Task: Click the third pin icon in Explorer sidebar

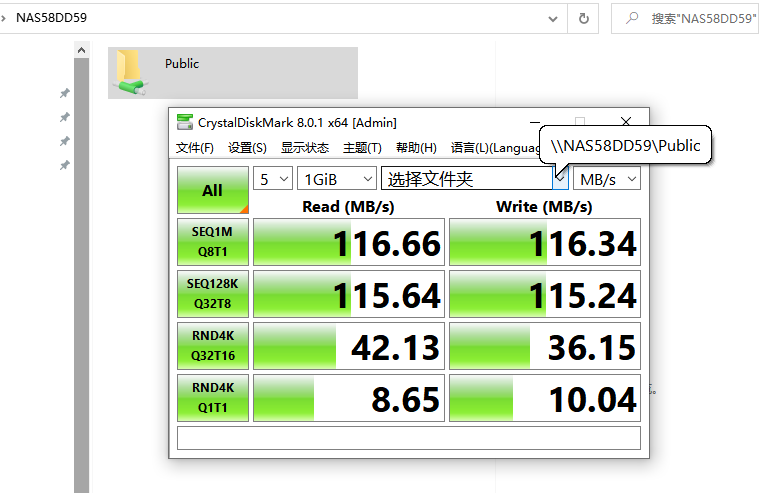Action: tap(64, 141)
